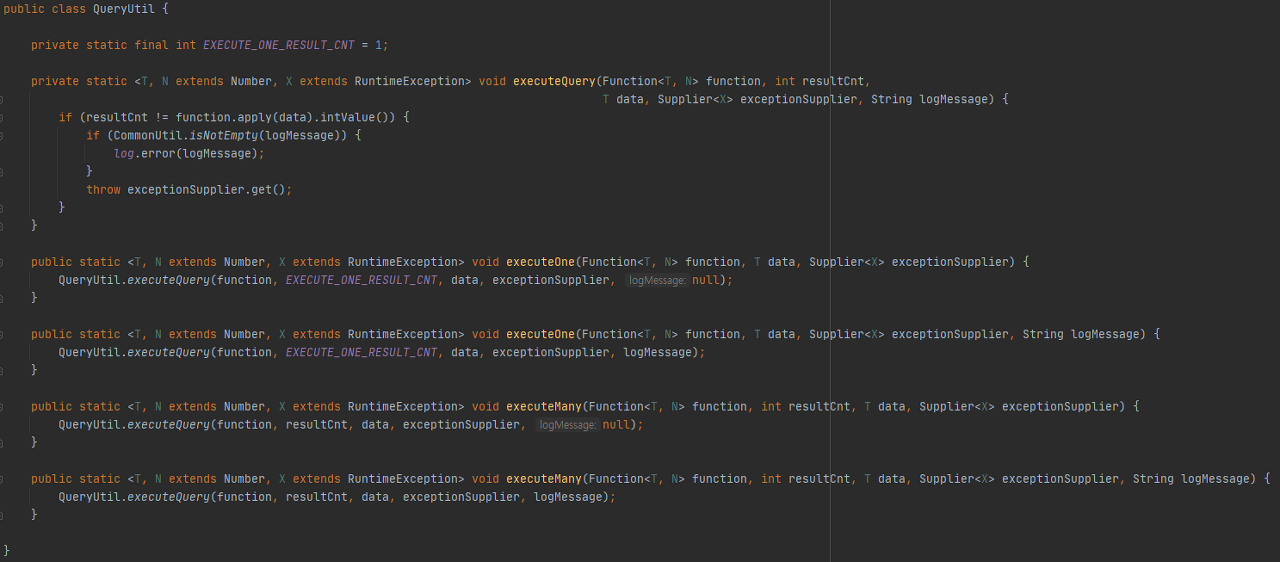
Task: Click the second executeMany method name, the overload with String logMessage
Action: (x=544, y=478)
